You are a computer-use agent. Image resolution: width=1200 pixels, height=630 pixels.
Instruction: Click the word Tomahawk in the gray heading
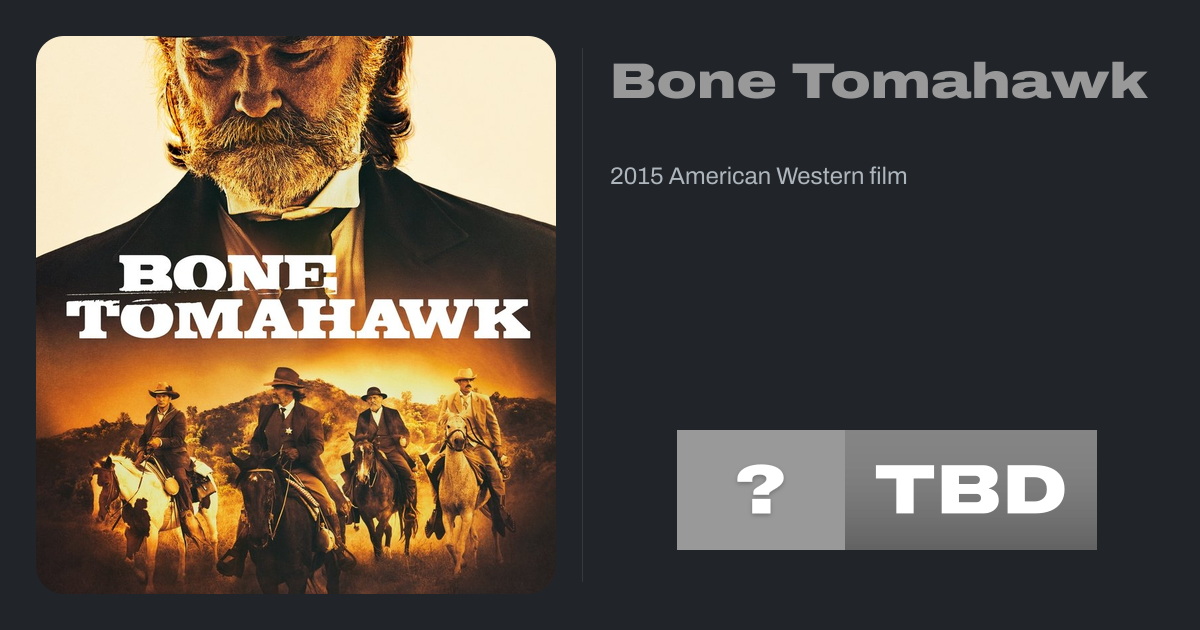coord(970,82)
